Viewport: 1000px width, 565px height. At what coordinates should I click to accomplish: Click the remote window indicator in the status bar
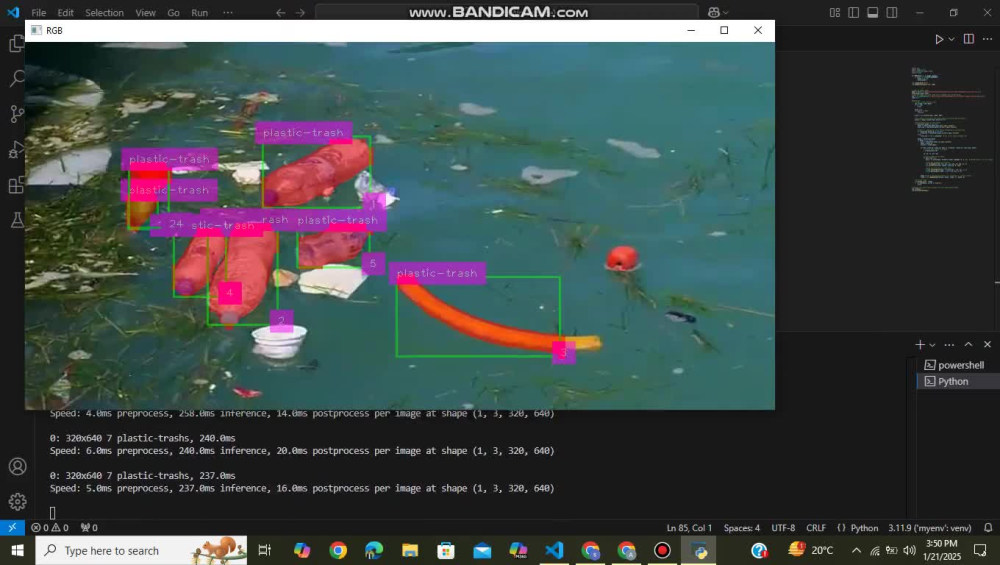tap(12, 527)
